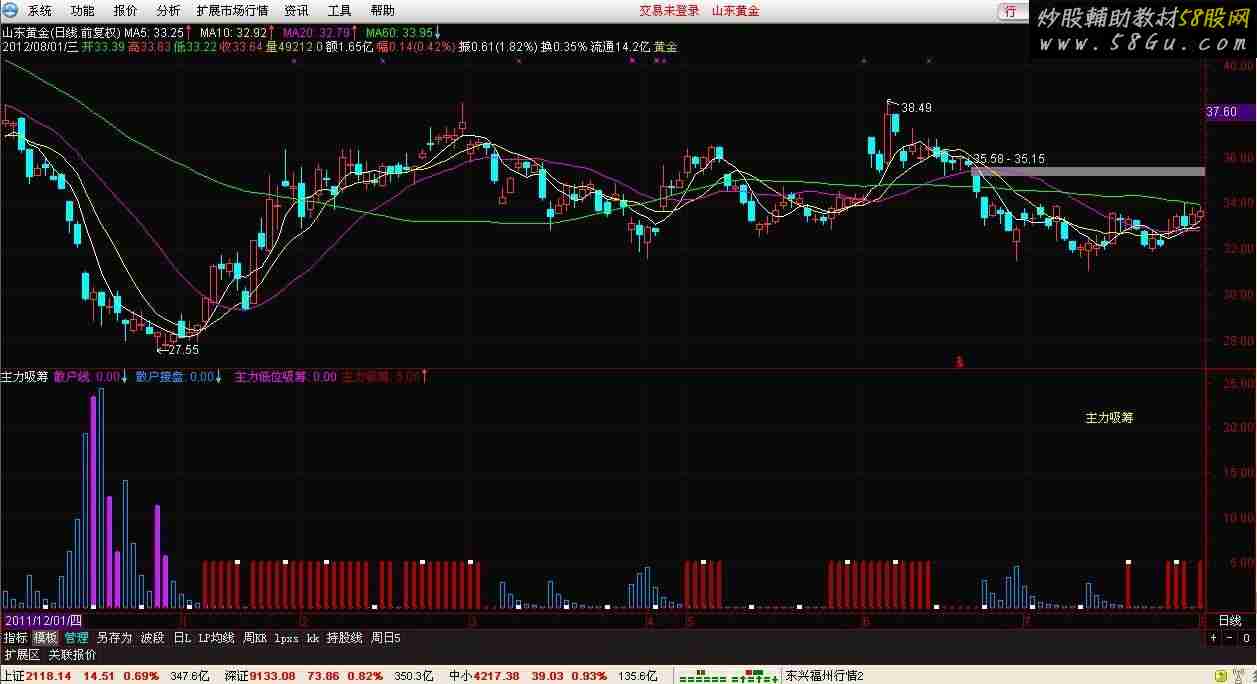Click the MA5: 33.25 label

tap(156, 32)
